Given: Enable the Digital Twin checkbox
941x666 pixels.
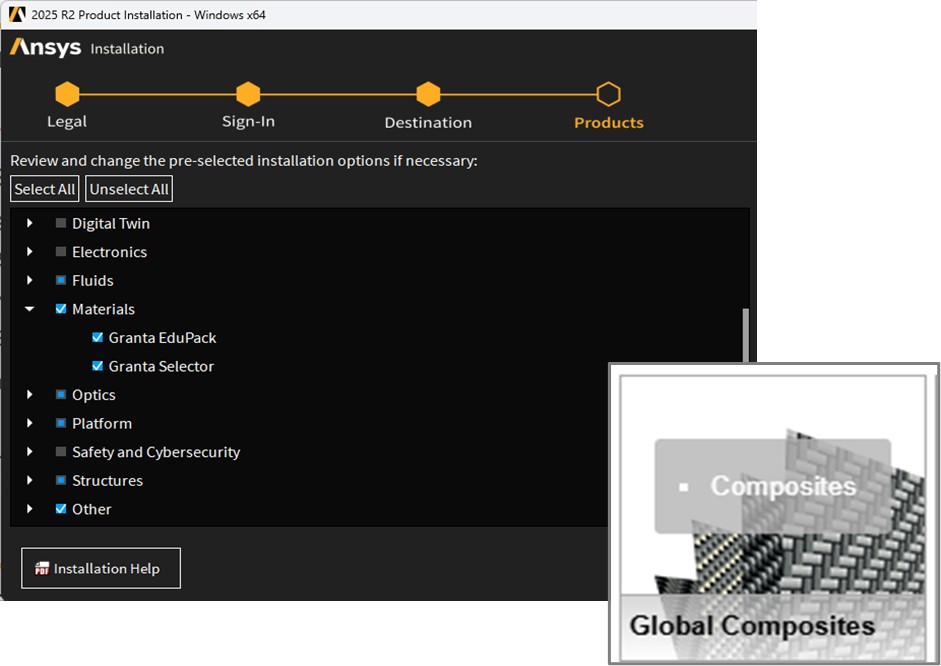Looking at the screenshot, I should coord(61,224).
